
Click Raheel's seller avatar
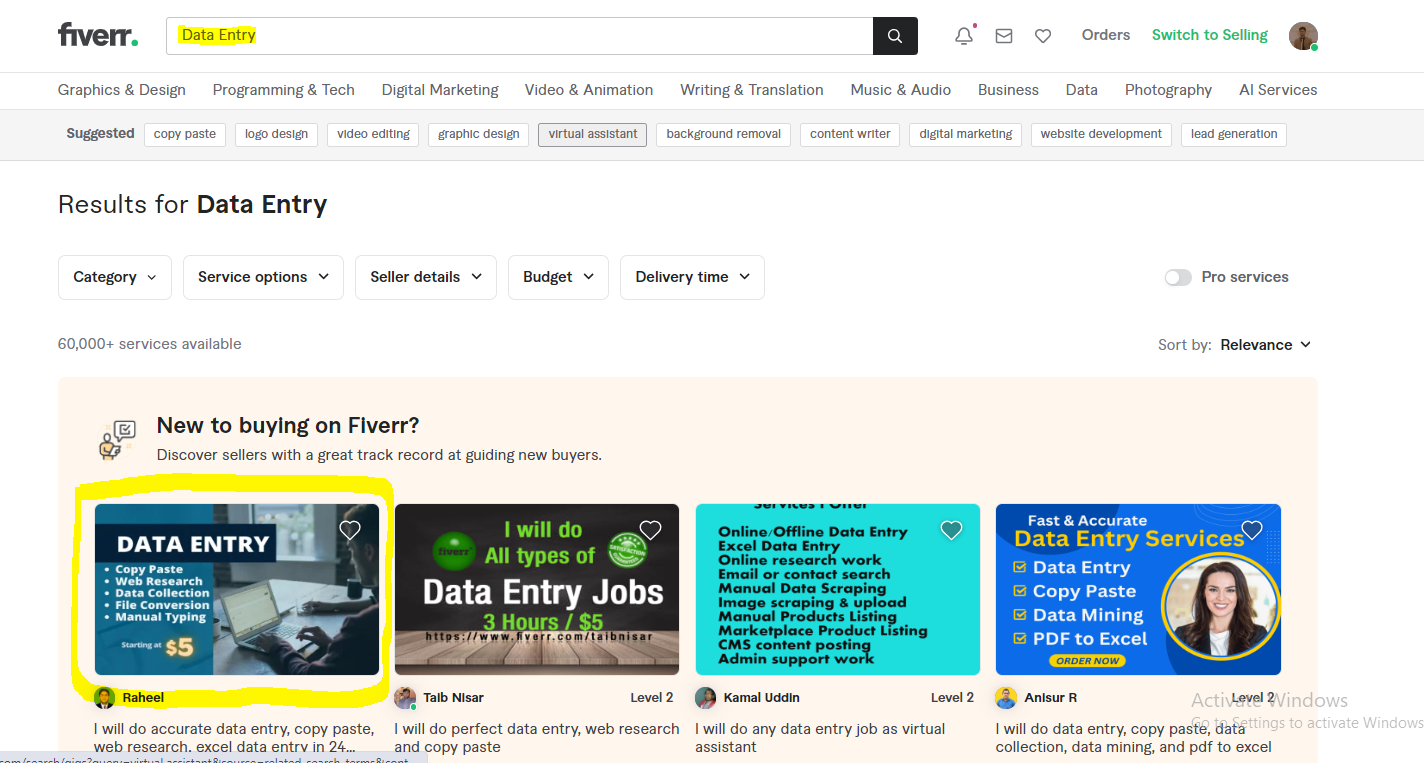click(x=105, y=697)
